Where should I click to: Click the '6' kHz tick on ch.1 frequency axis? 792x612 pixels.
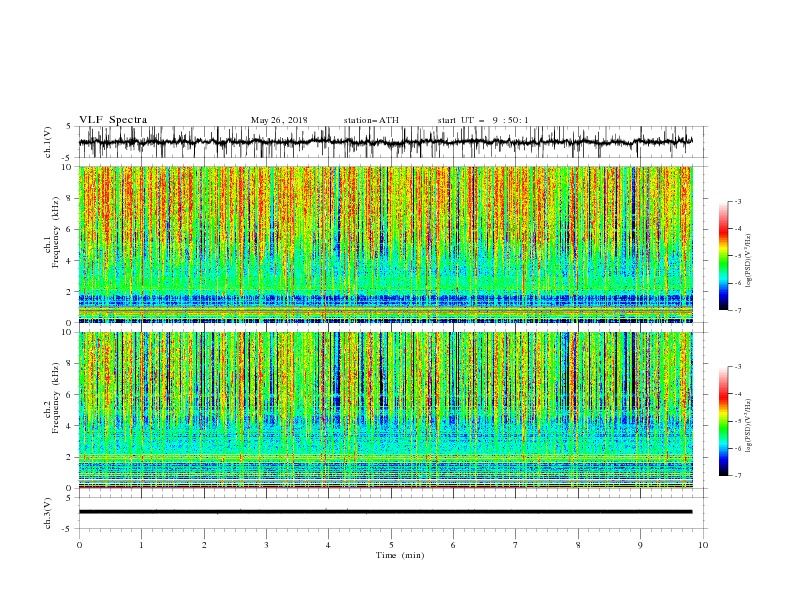71,229
